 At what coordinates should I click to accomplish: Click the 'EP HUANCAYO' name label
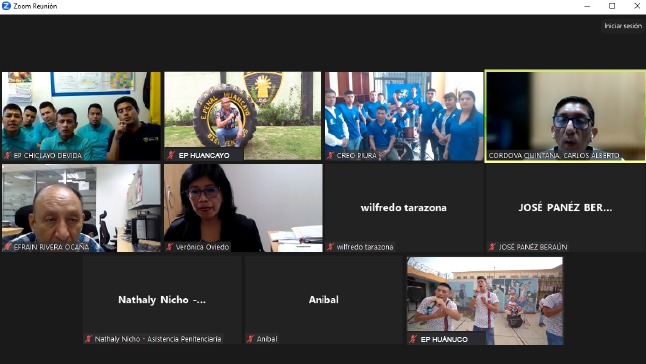(x=204, y=155)
